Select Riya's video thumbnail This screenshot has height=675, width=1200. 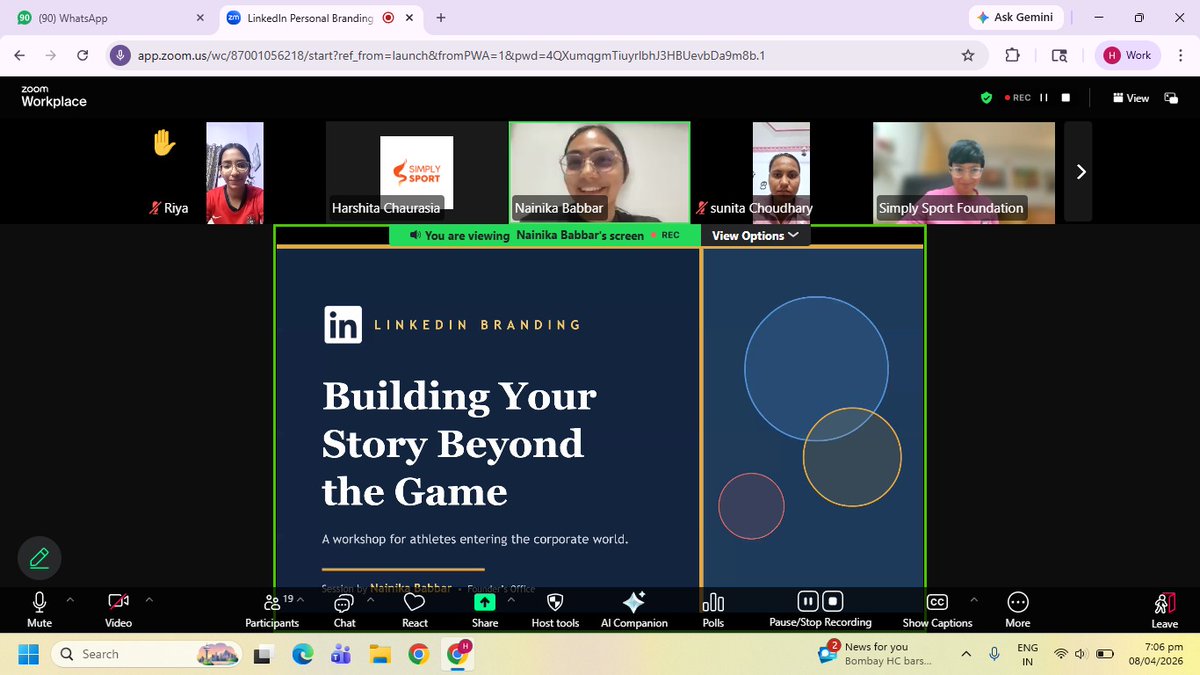[x=235, y=171]
